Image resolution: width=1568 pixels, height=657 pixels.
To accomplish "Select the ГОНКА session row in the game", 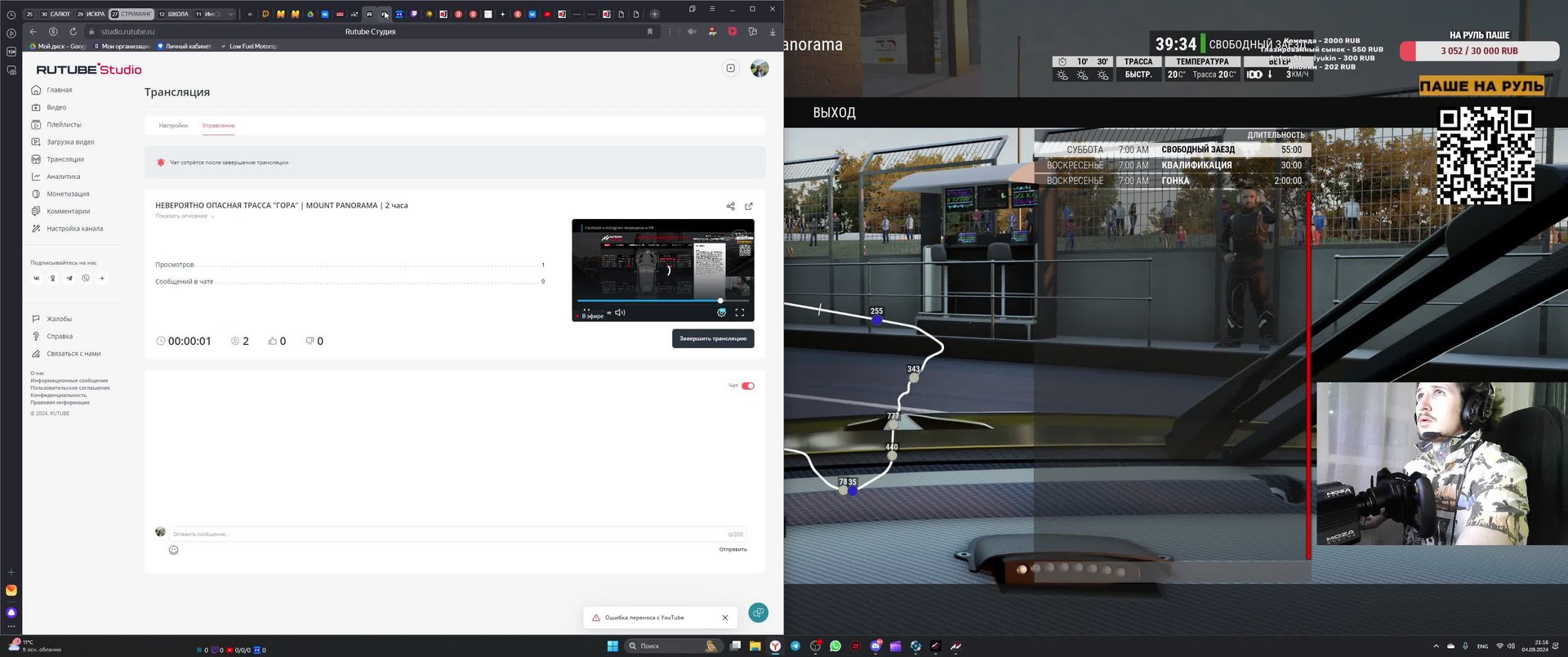I will click(1174, 181).
